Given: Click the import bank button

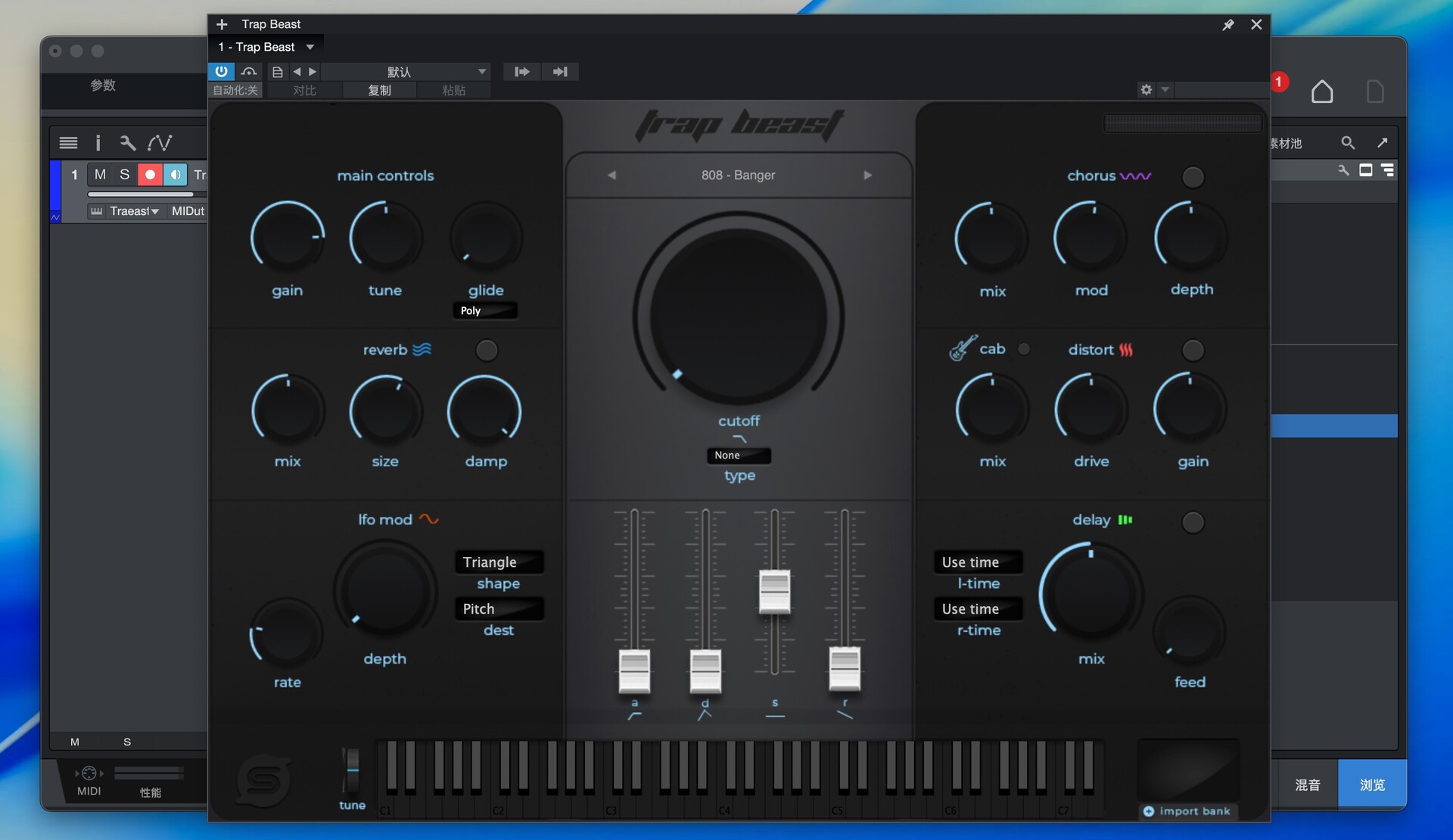Looking at the screenshot, I should 1187,811.
